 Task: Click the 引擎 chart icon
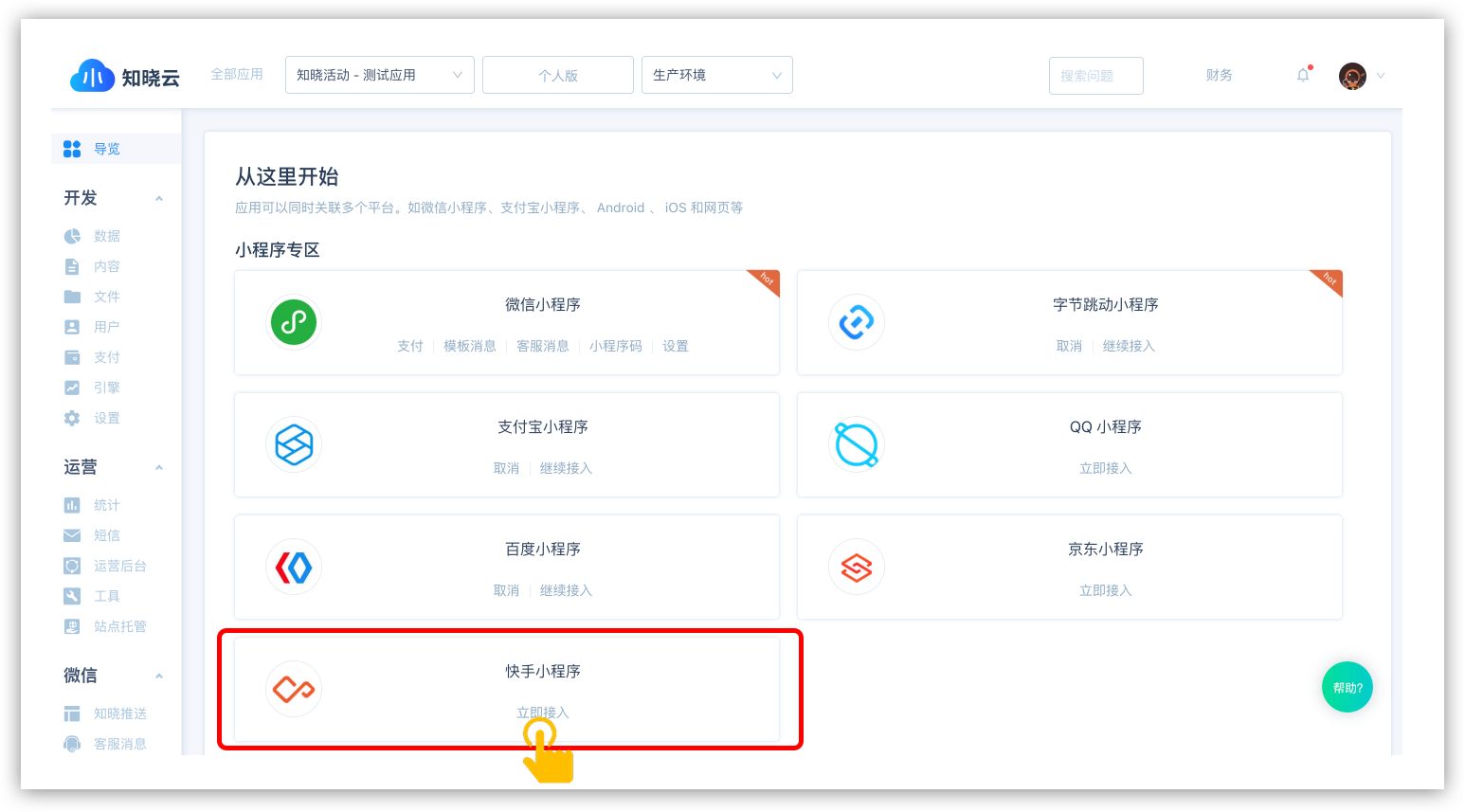72,388
